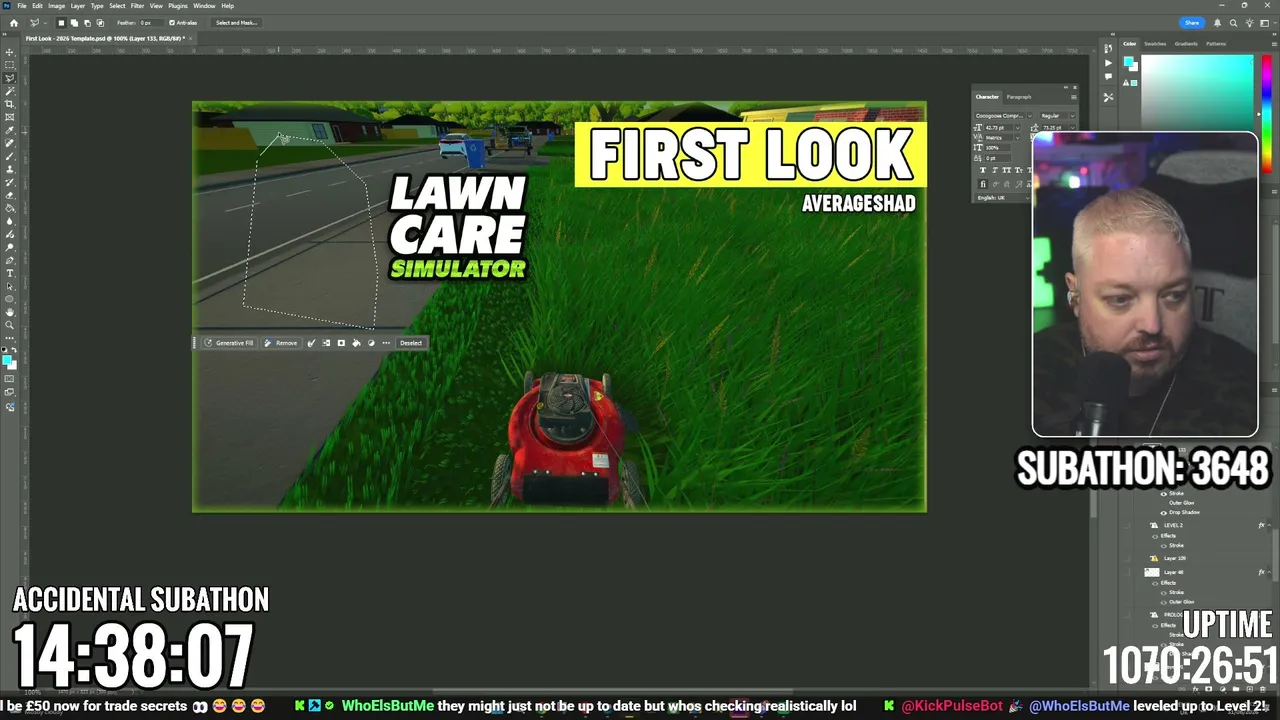
Task: Open the Character panel options menu
Action: [1074, 97]
